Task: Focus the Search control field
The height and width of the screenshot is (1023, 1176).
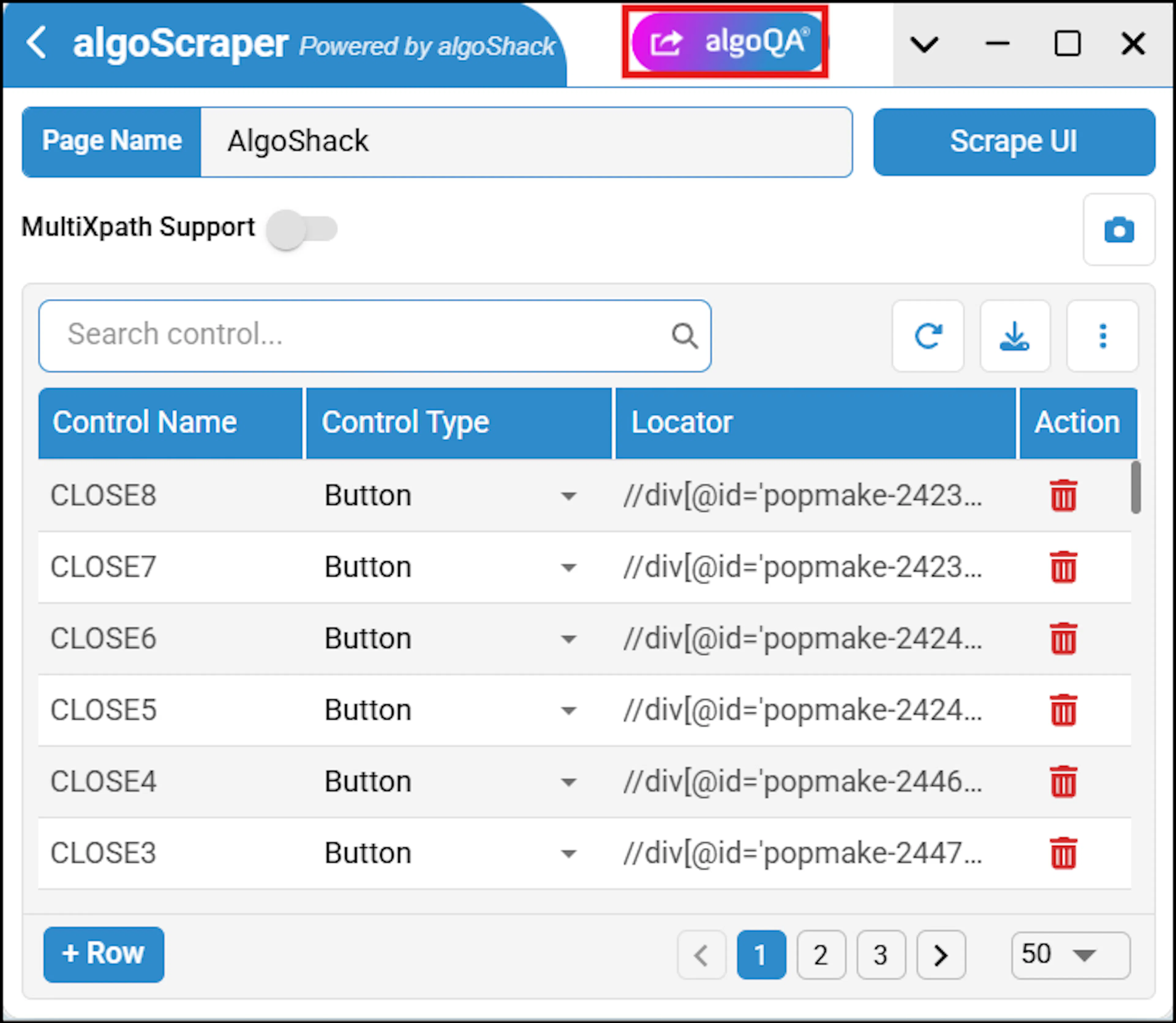Action: point(375,336)
